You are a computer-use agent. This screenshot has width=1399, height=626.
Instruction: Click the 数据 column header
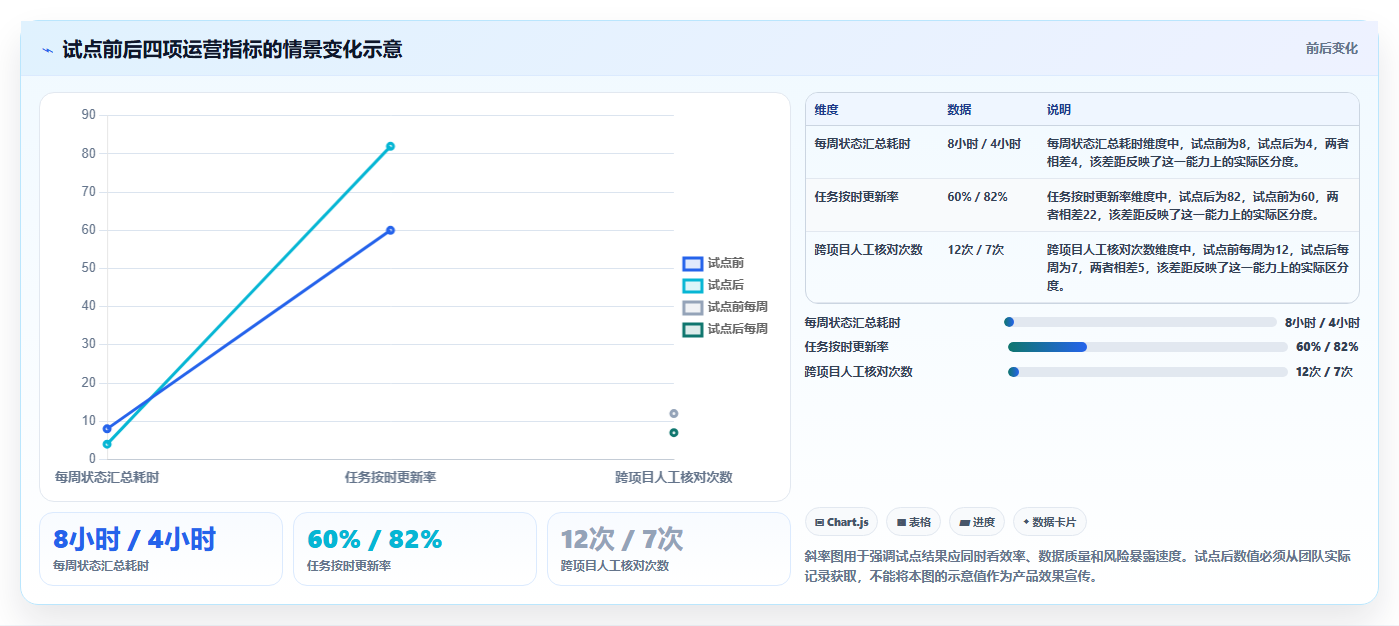pos(959,110)
